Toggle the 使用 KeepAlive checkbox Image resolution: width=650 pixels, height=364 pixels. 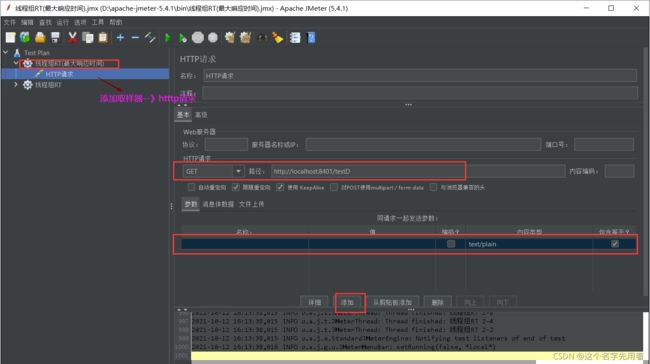(280, 187)
